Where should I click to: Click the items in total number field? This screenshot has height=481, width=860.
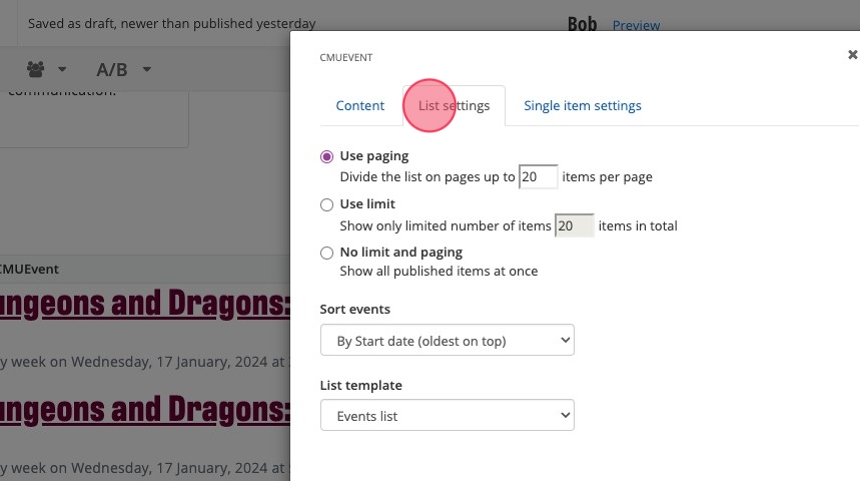tap(574, 226)
